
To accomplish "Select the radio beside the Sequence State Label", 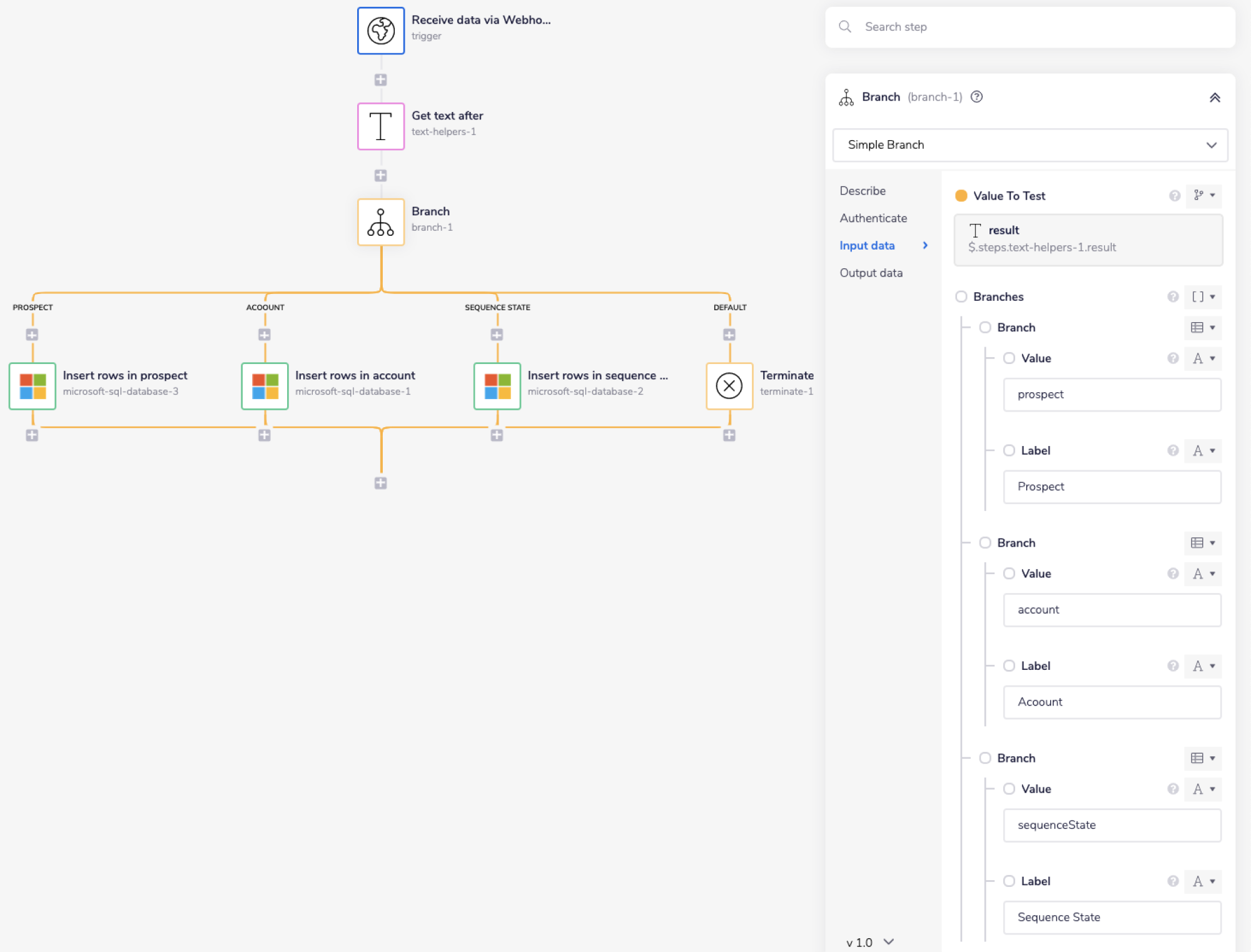I will (1009, 881).
